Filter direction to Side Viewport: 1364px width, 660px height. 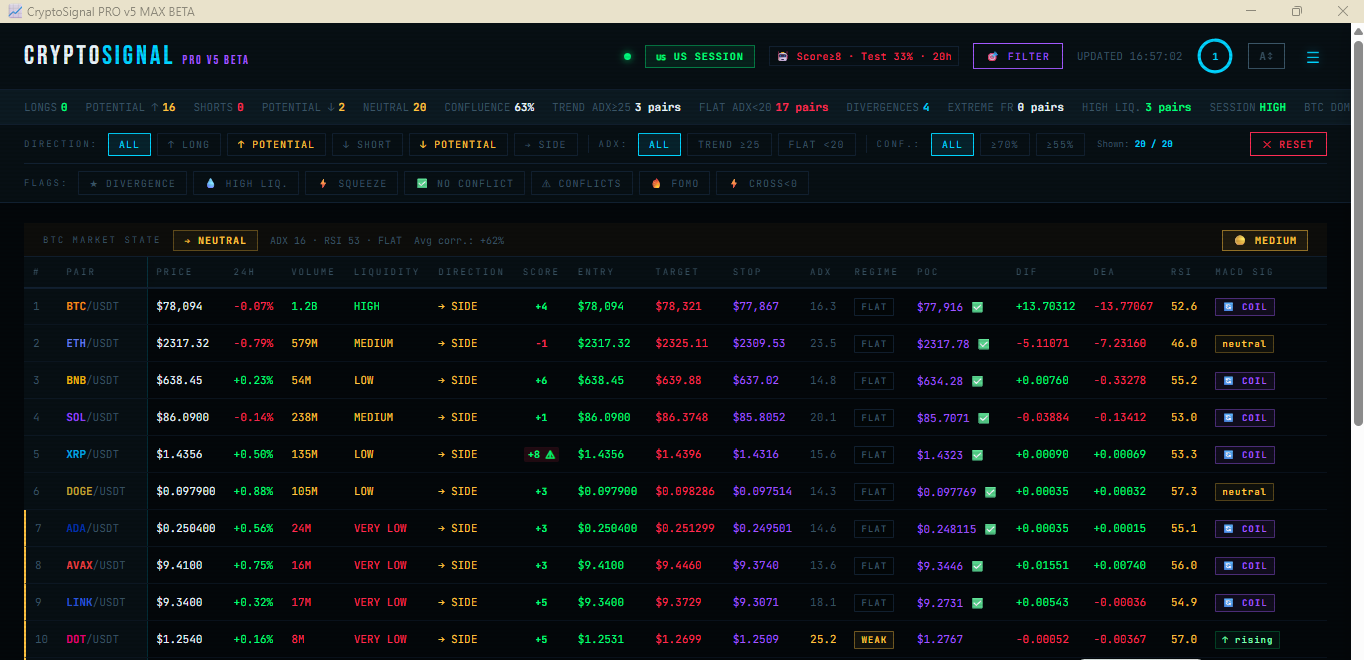pyautogui.click(x=545, y=144)
